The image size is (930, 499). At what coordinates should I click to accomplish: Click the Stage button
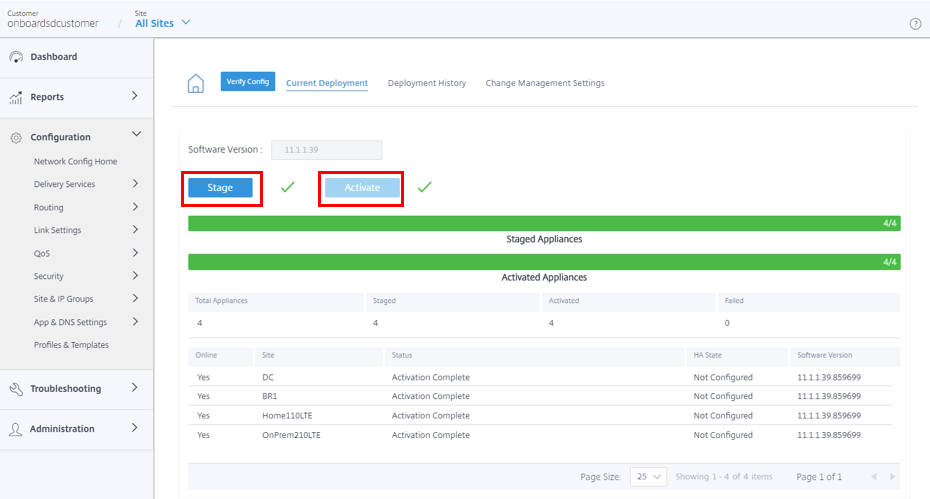pos(220,187)
